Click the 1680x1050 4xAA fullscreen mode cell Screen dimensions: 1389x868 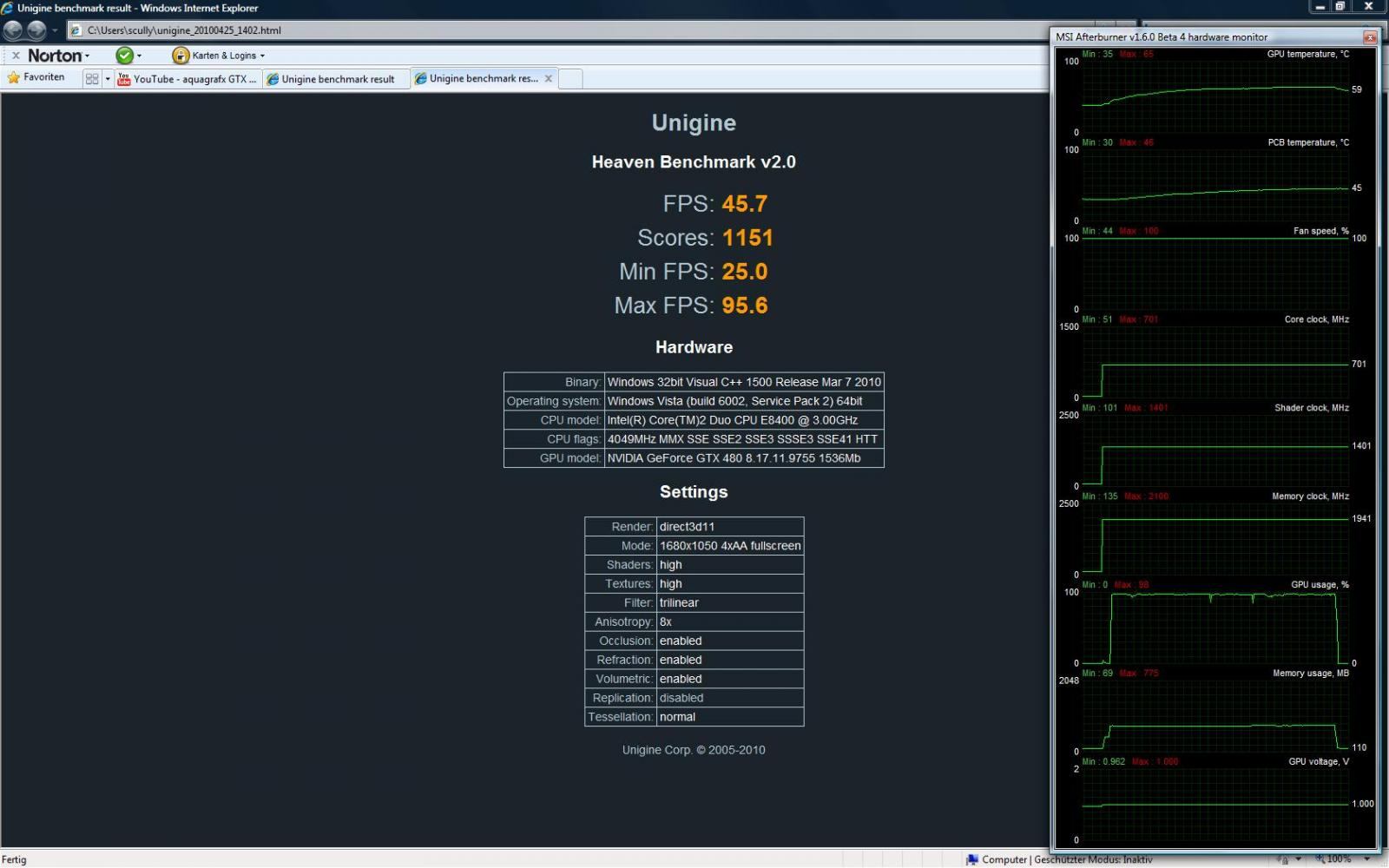click(730, 546)
